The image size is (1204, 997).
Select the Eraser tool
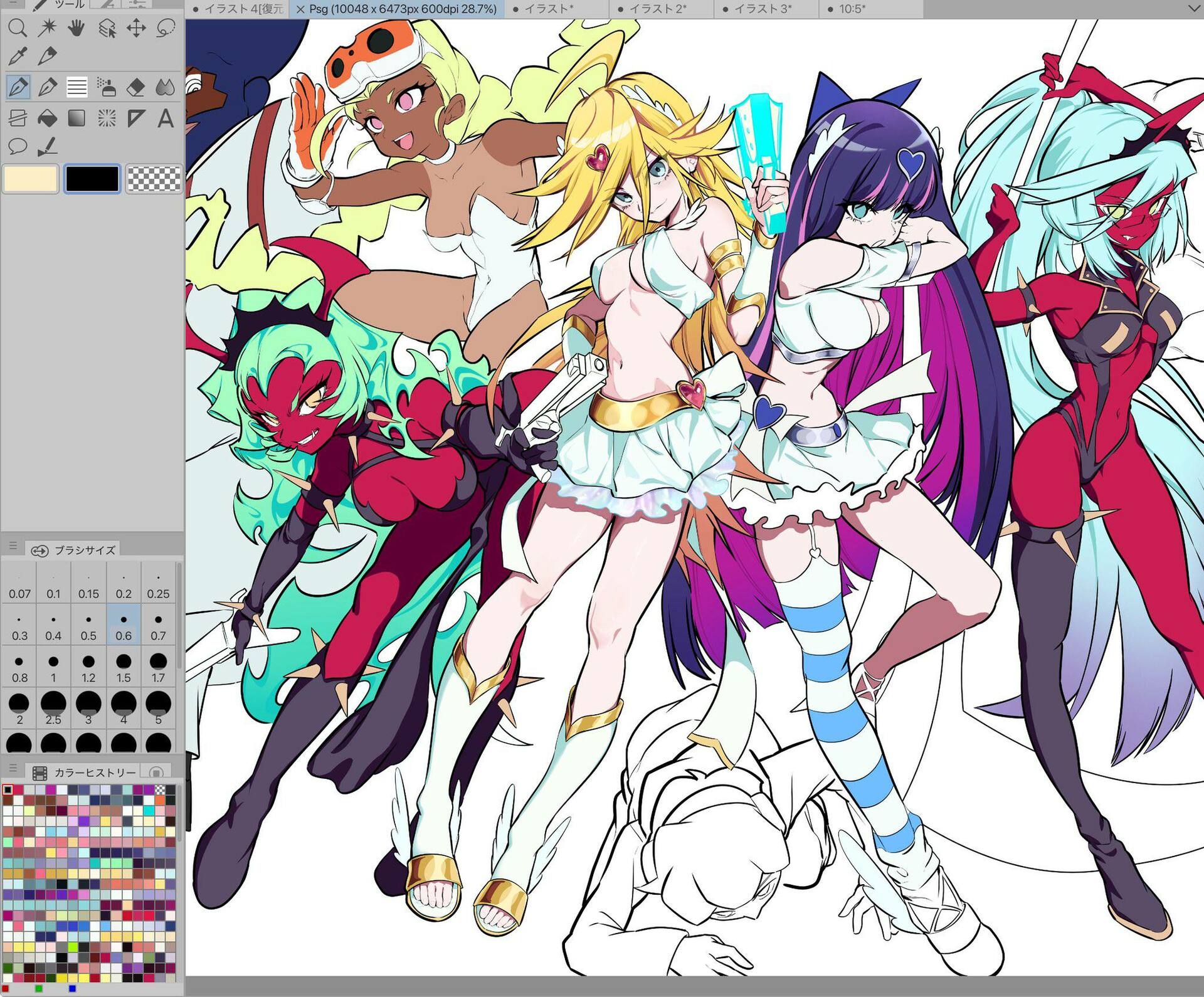tap(136, 87)
